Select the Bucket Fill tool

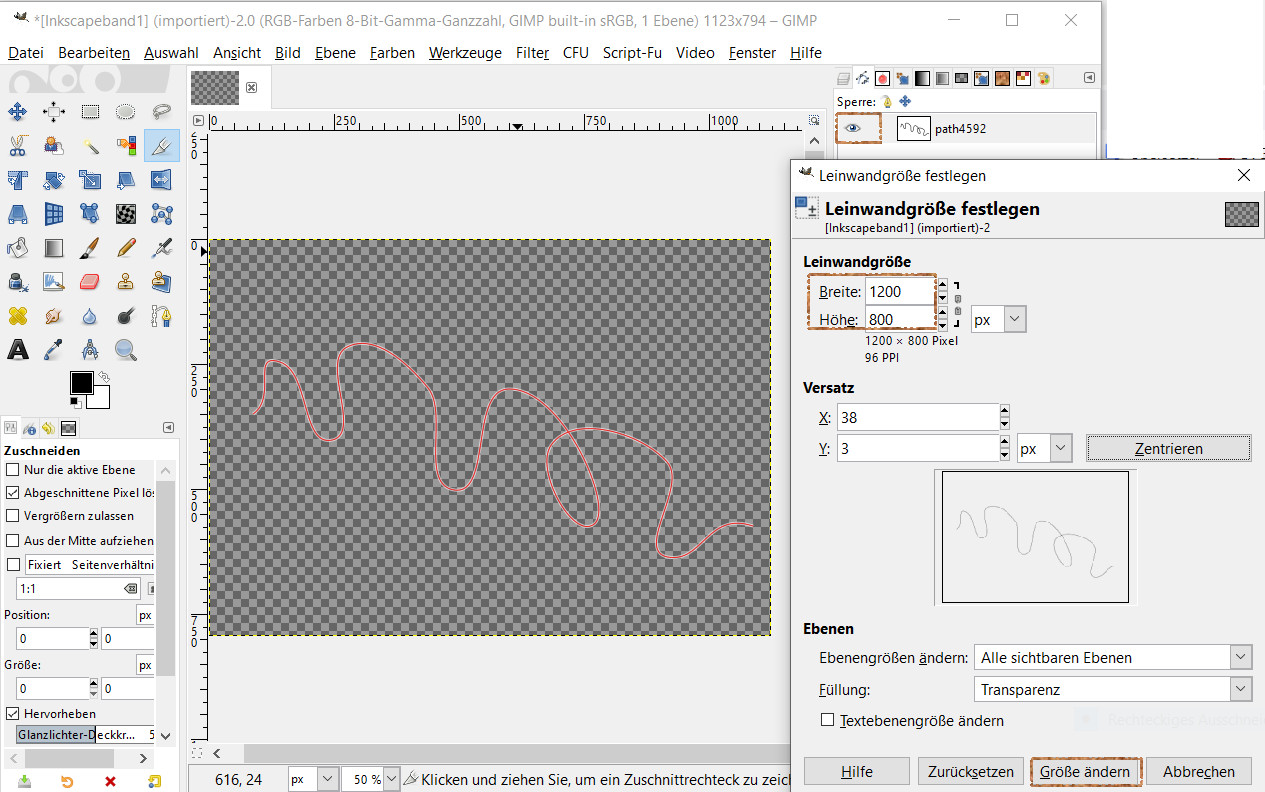[18, 247]
